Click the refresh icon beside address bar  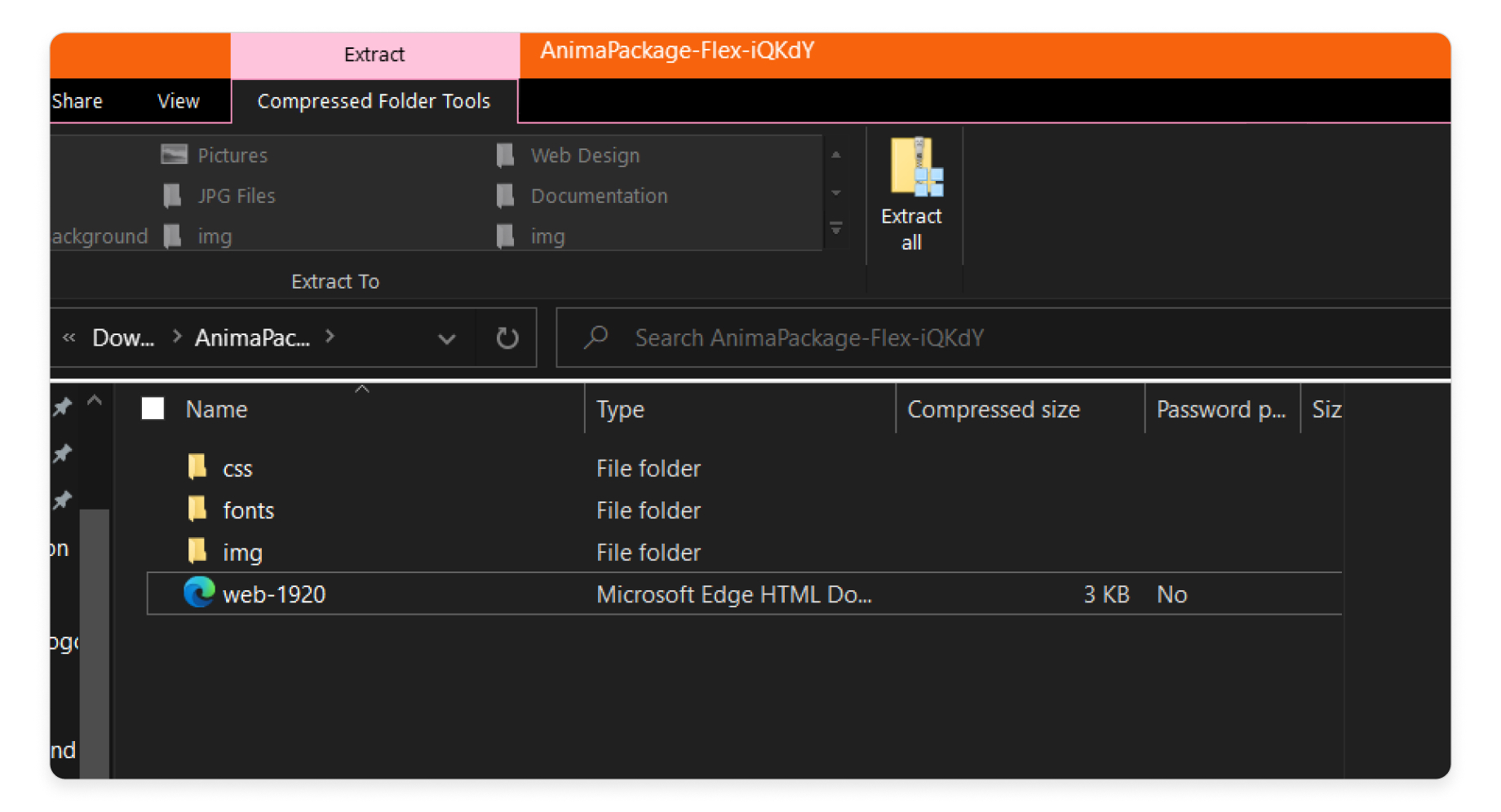507,338
